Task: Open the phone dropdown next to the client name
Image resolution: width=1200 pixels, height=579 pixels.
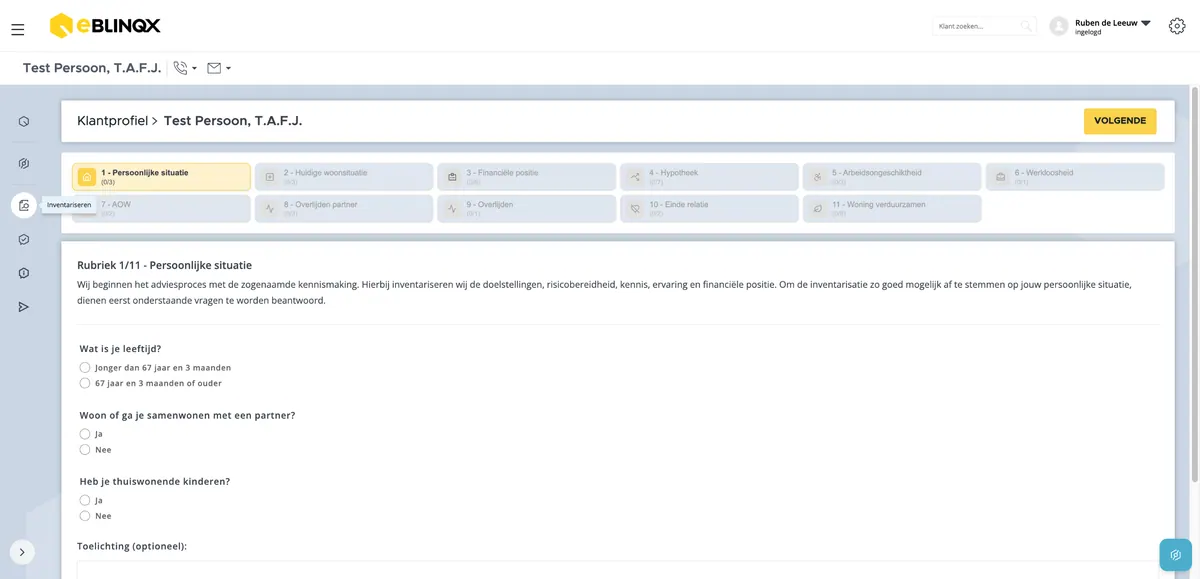Action: tap(185, 68)
